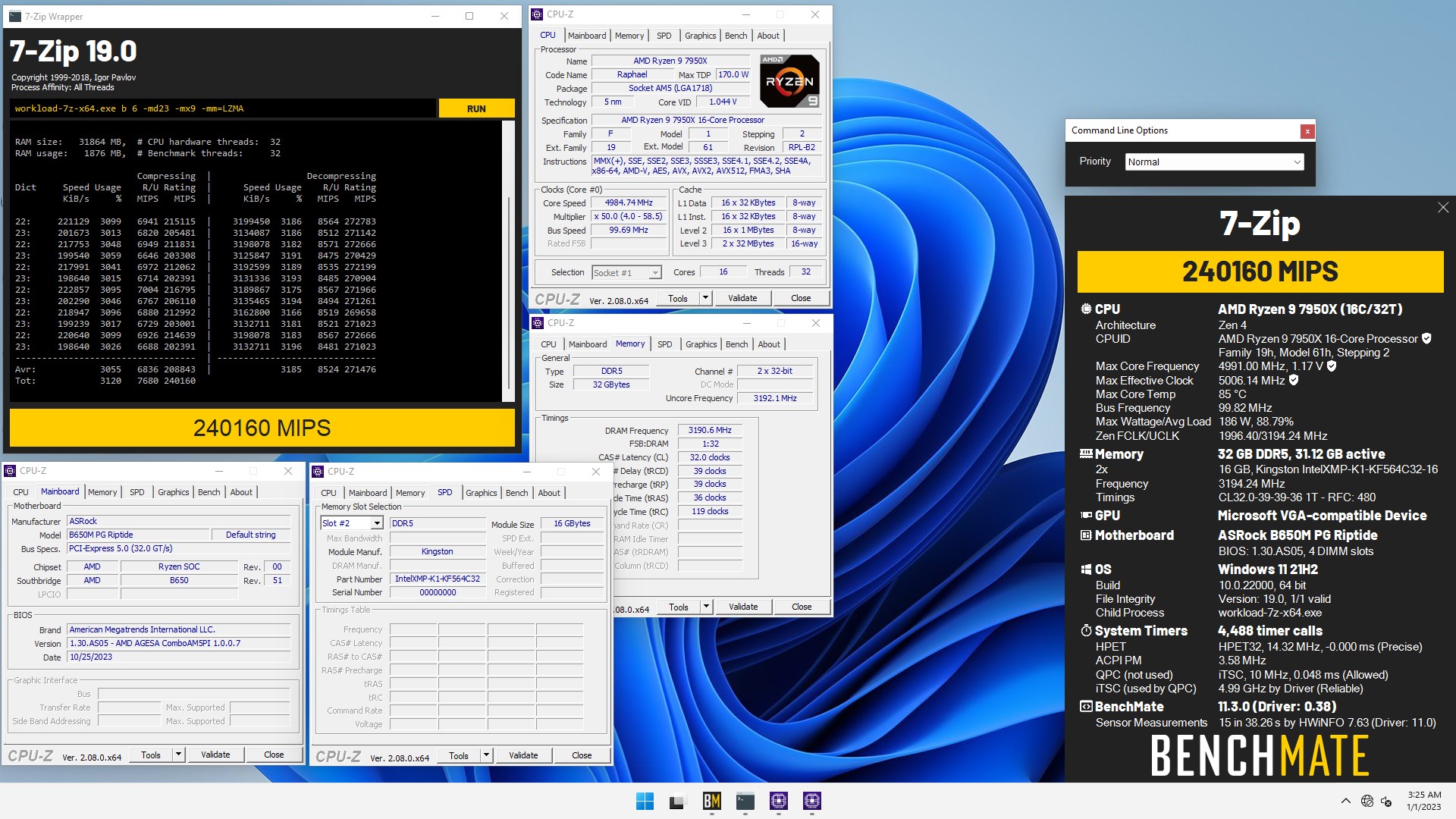This screenshot has width=1456, height=819.
Task: Click the CPU-Z icon in Mainboard window title
Action: pyautogui.click(x=11, y=471)
